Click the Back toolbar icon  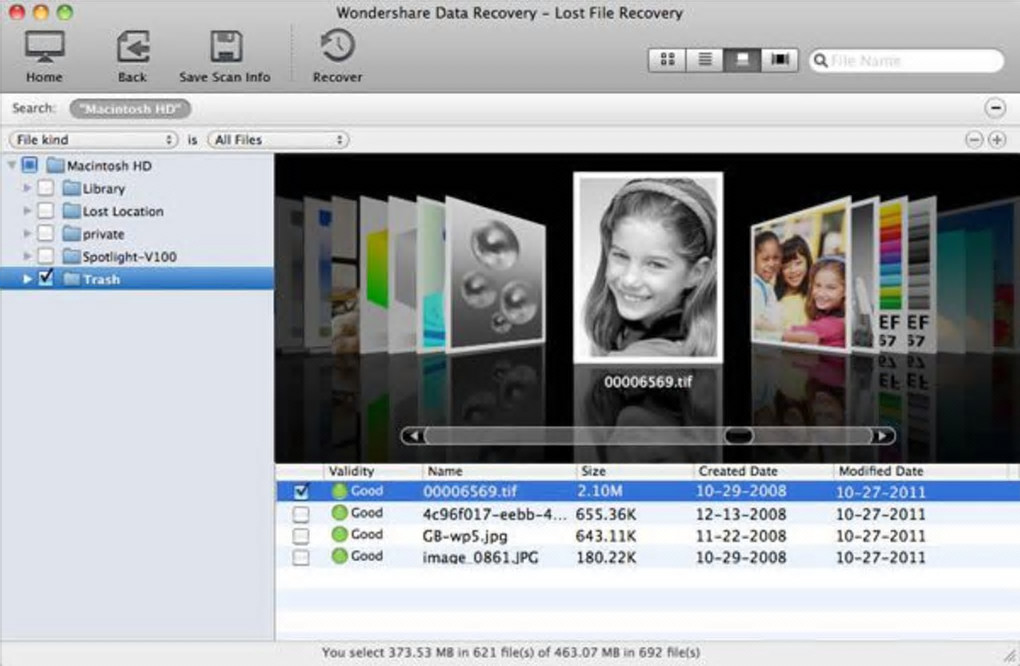pyautogui.click(x=133, y=47)
